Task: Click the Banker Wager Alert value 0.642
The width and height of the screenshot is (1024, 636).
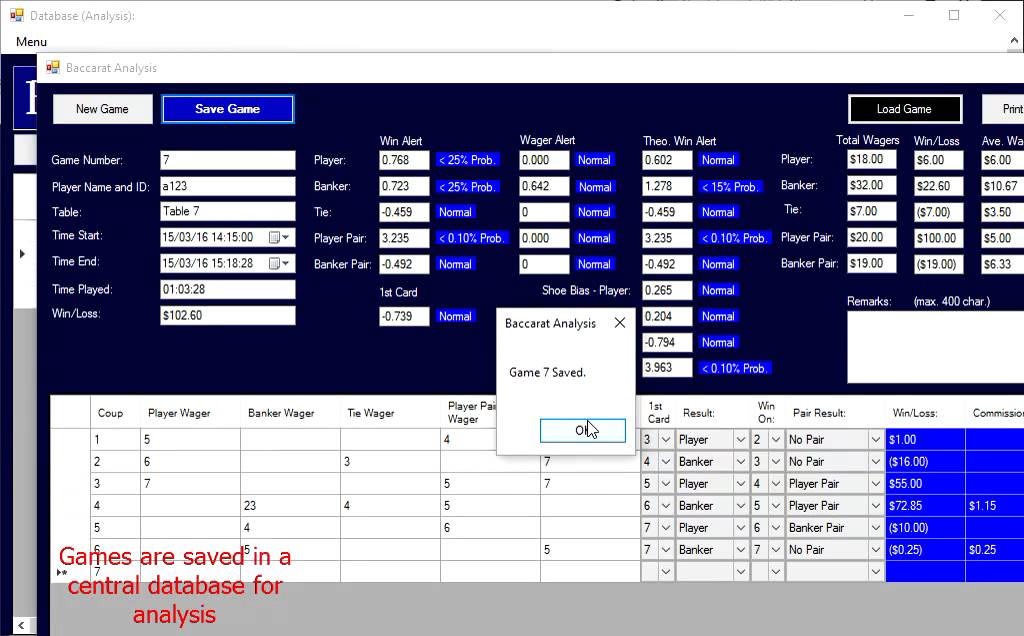Action: [x=544, y=186]
